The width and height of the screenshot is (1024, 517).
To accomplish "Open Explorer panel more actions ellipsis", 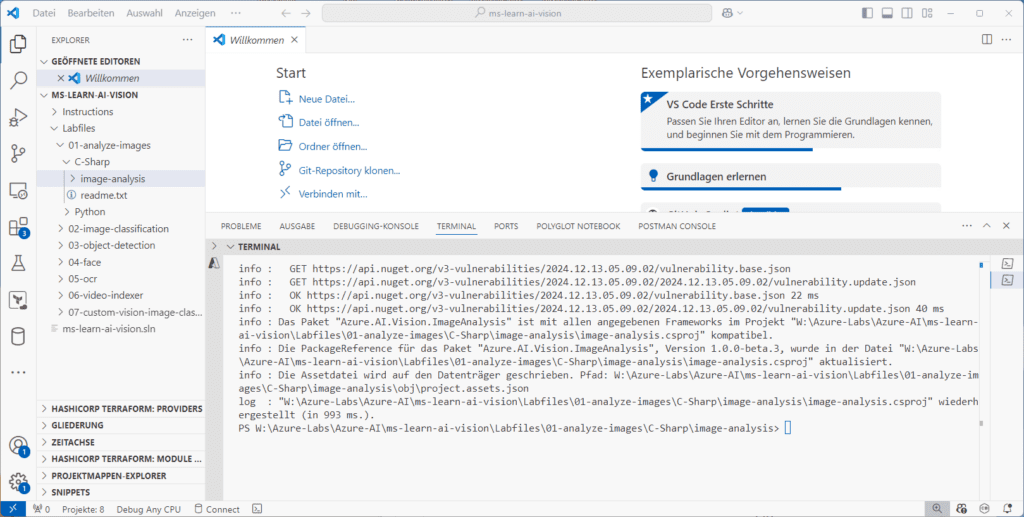I will 188,40.
